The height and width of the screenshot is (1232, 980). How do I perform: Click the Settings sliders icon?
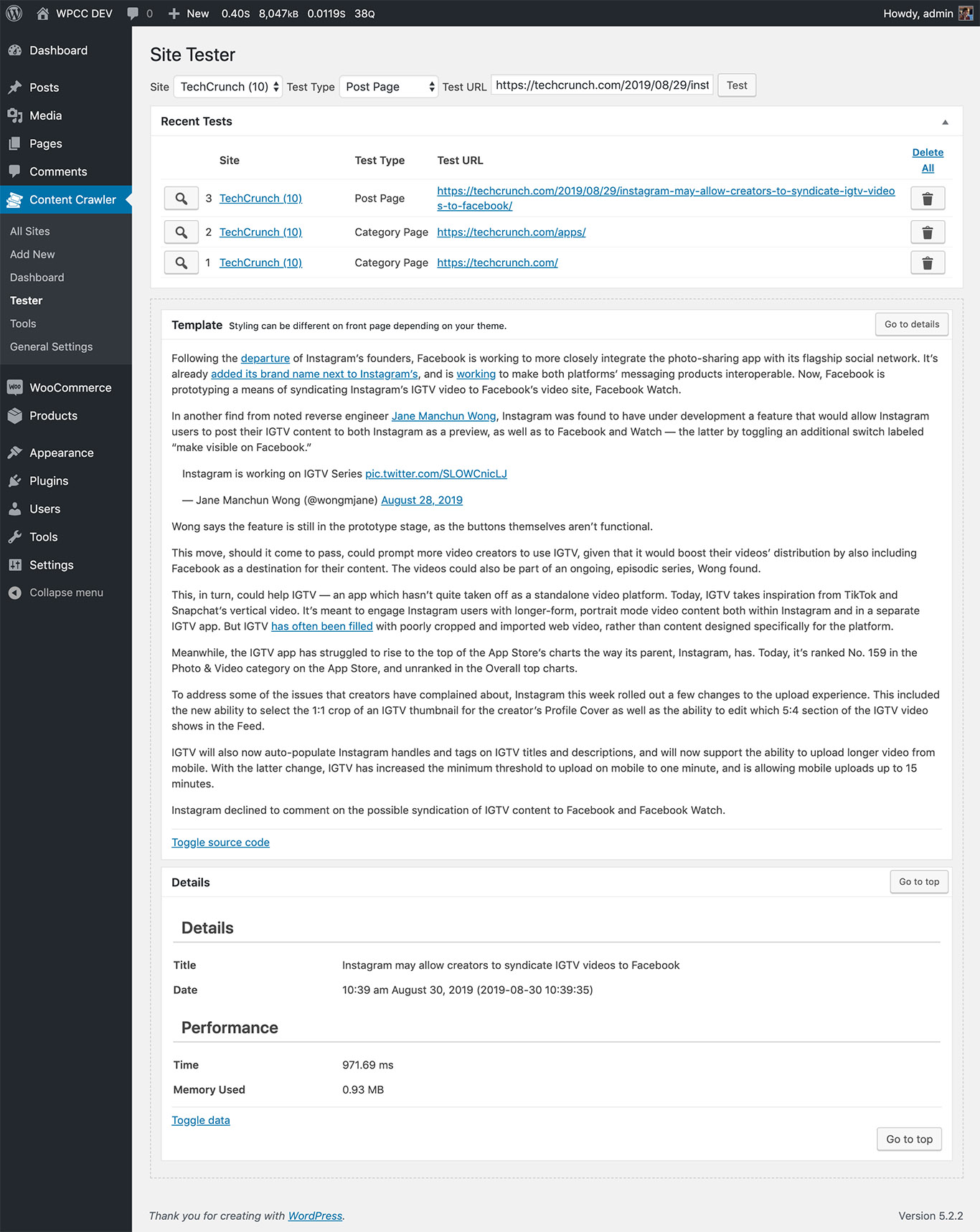coord(15,564)
